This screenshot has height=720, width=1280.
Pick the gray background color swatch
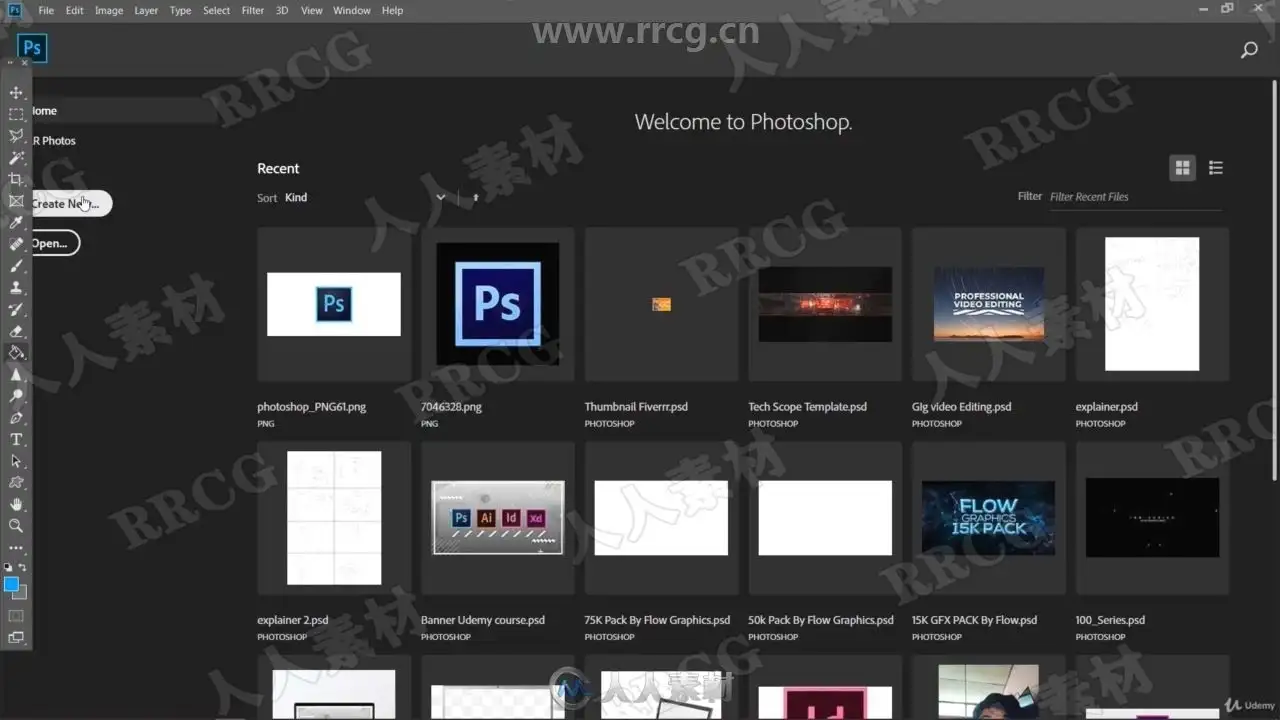[22, 593]
